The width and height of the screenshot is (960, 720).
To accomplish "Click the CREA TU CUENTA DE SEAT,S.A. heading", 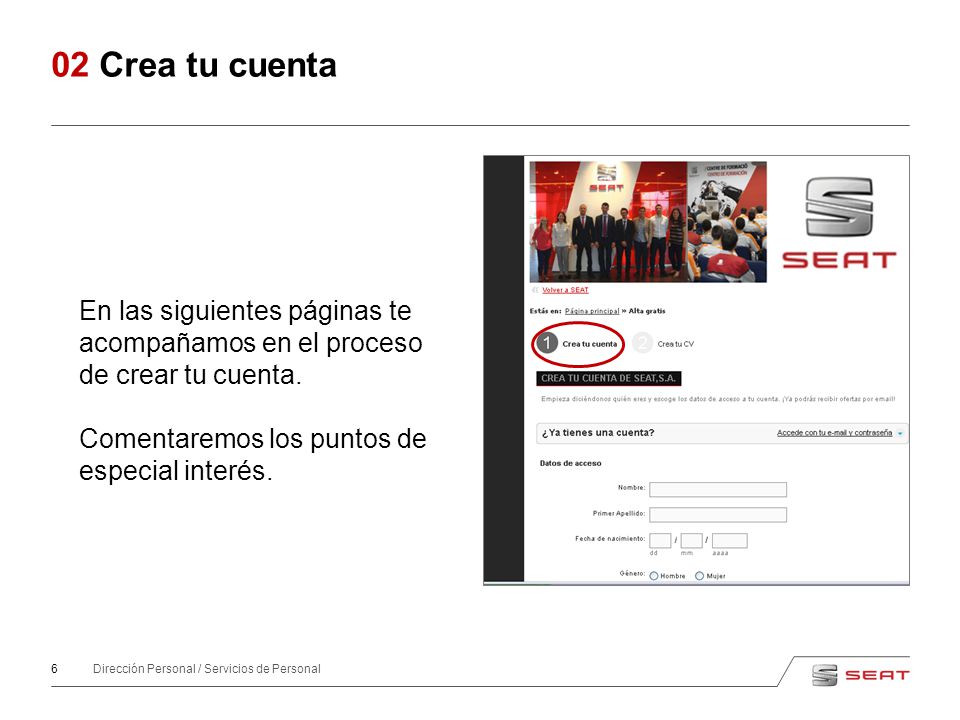I will pyautogui.click(x=609, y=378).
